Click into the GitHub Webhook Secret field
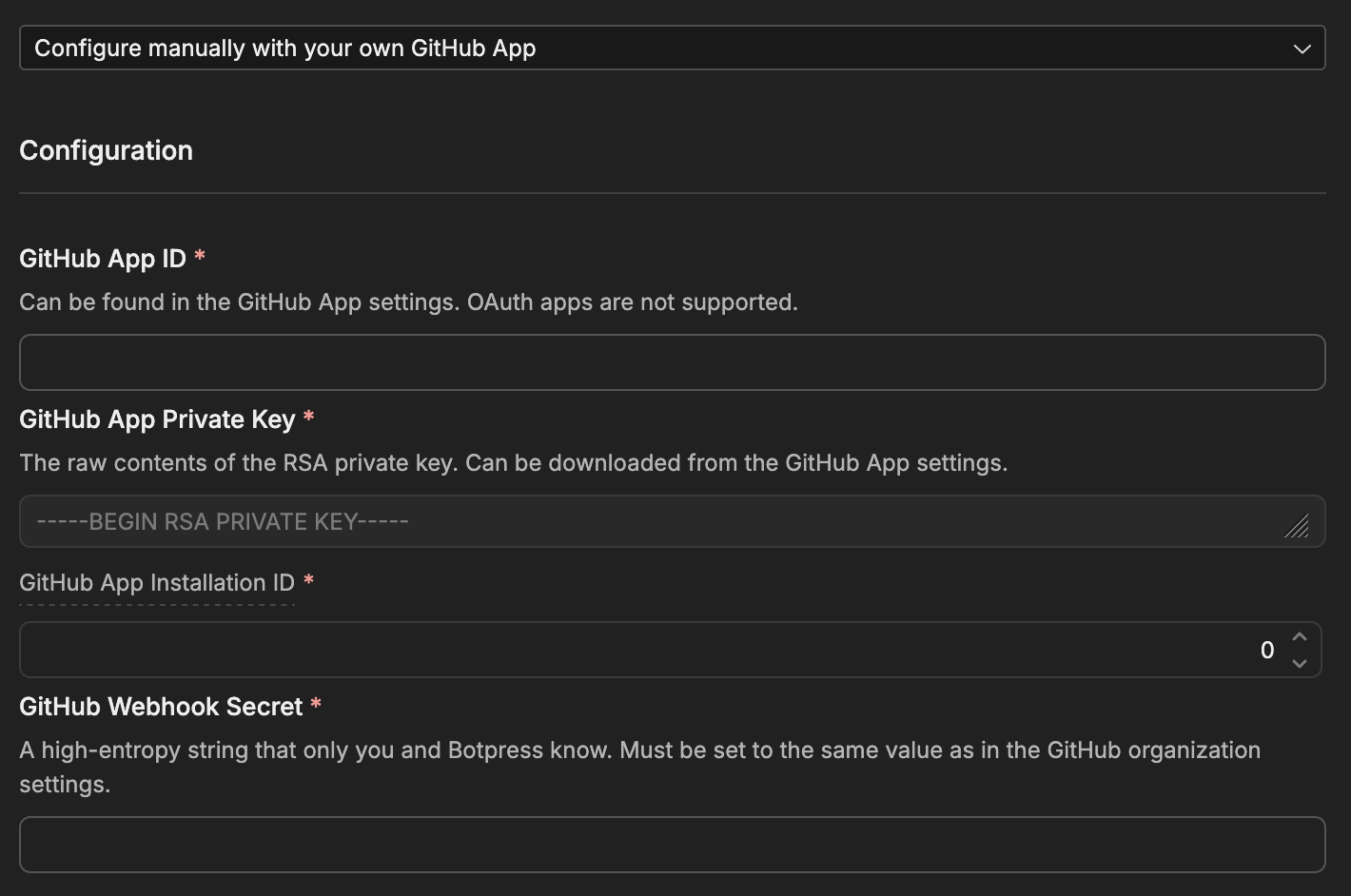Image resolution: width=1351 pixels, height=896 pixels. click(672, 845)
